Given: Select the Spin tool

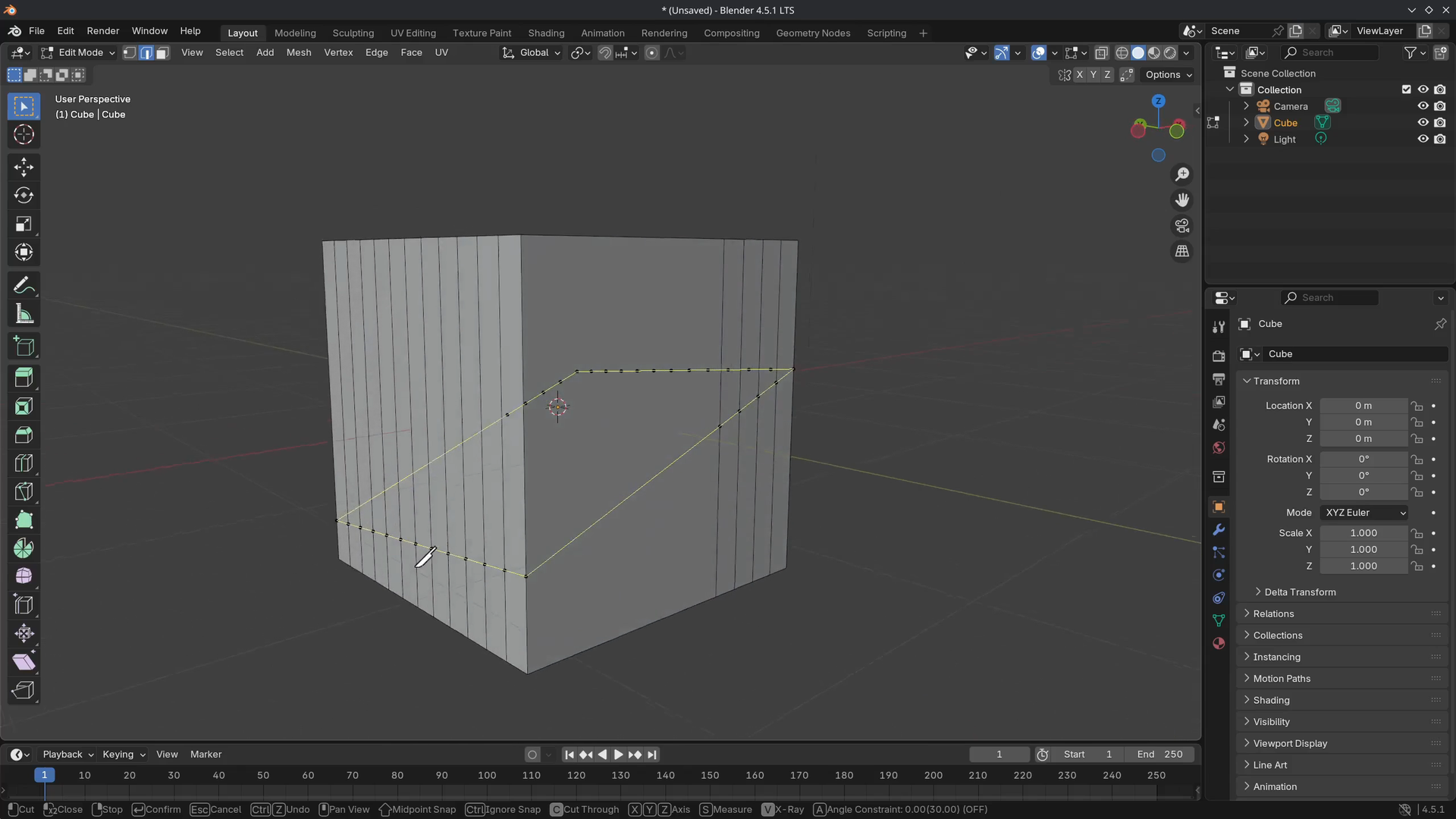Looking at the screenshot, I should point(24,548).
